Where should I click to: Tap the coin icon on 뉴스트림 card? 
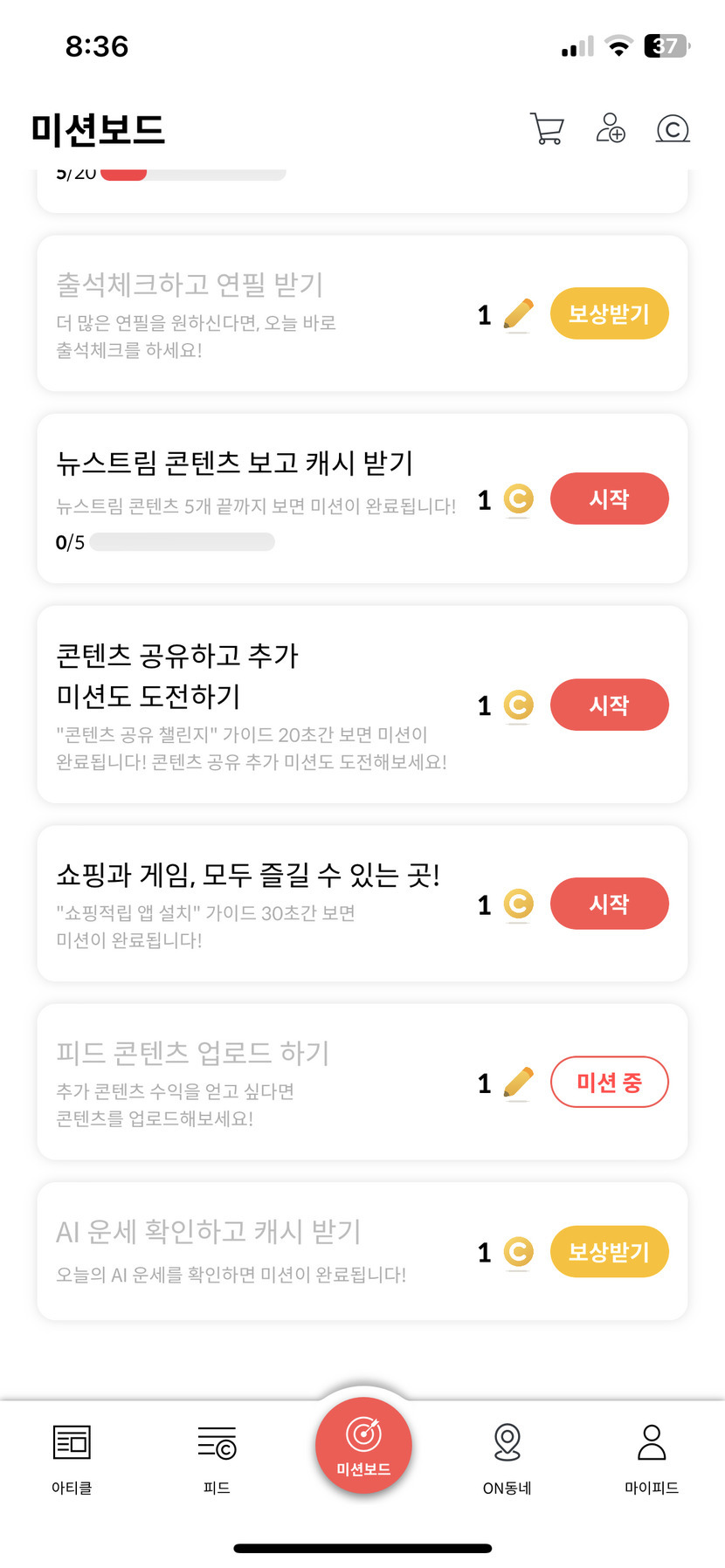(x=519, y=499)
